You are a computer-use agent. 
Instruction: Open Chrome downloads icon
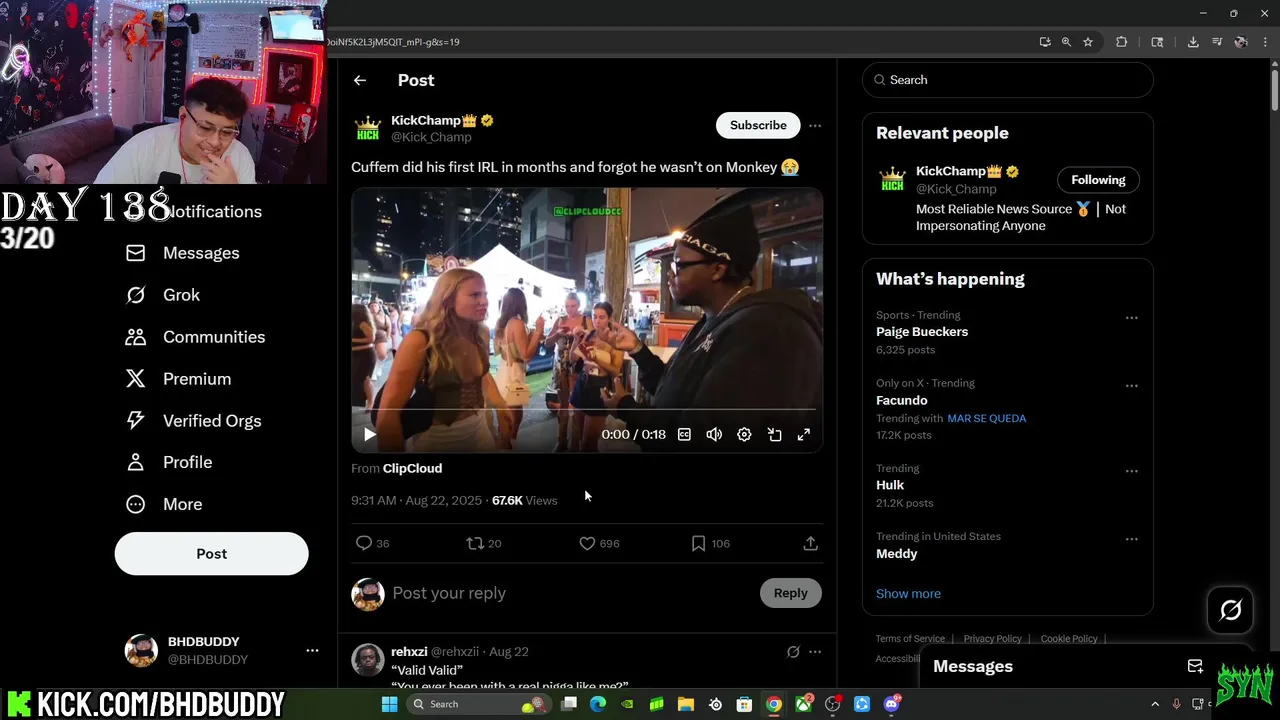coord(1193,42)
